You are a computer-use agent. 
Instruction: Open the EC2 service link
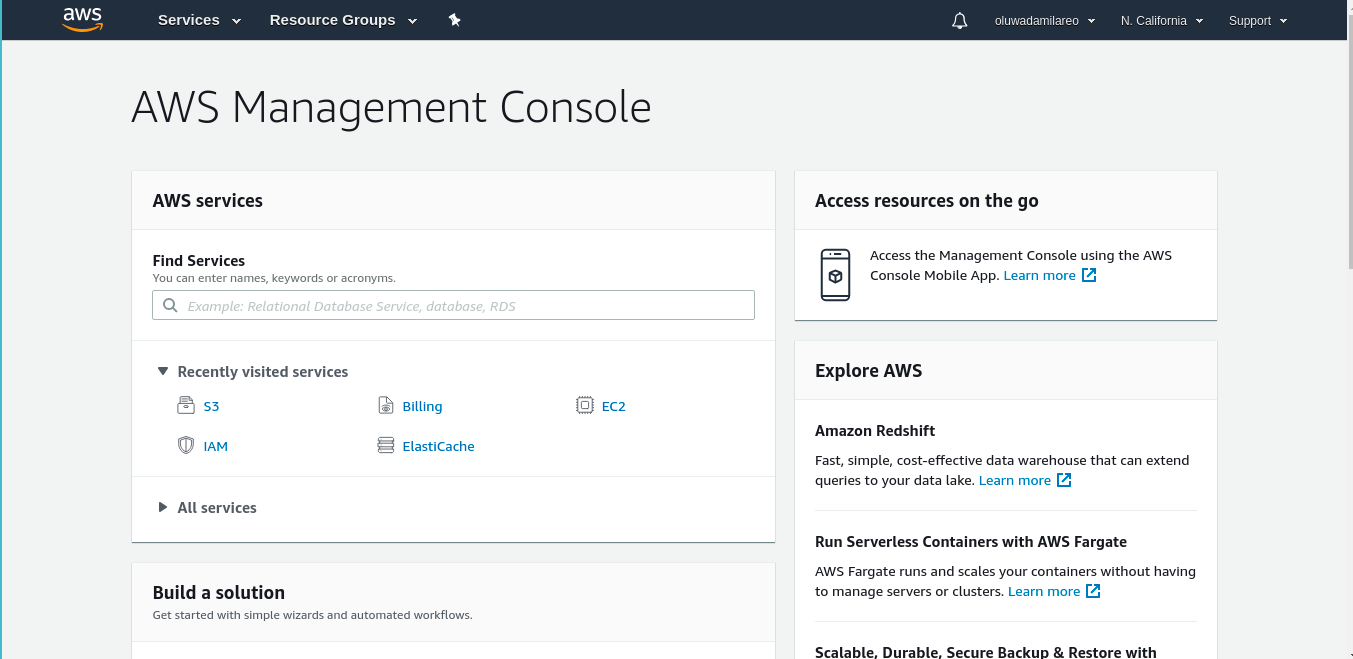click(614, 406)
